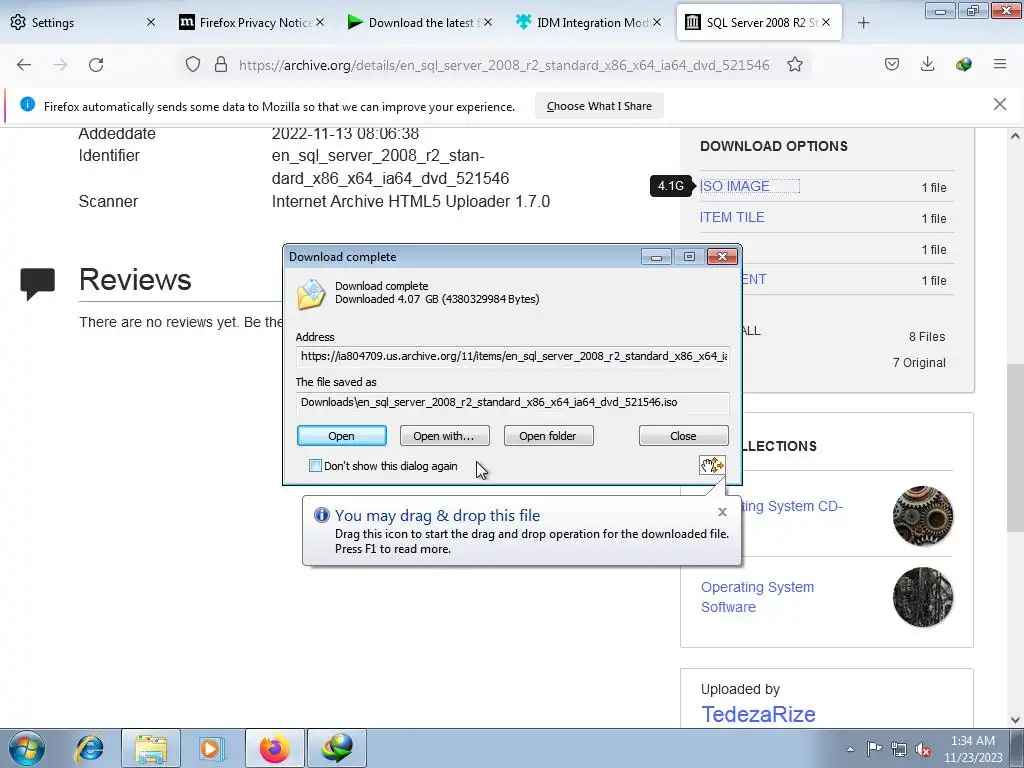1024x768 pixels.
Task: Go back to previous page
Action: 24,65
